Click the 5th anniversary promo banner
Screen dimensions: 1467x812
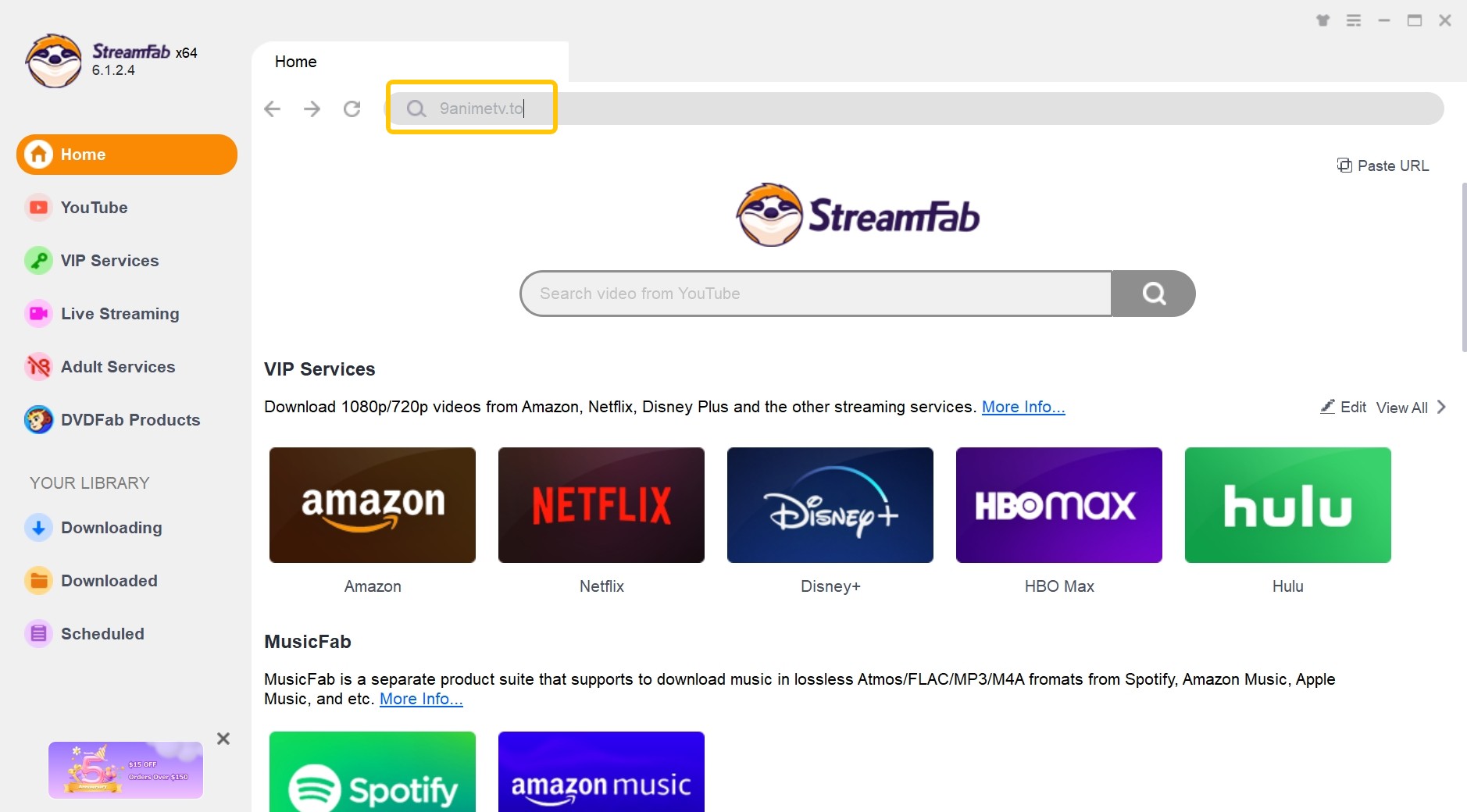(x=126, y=770)
